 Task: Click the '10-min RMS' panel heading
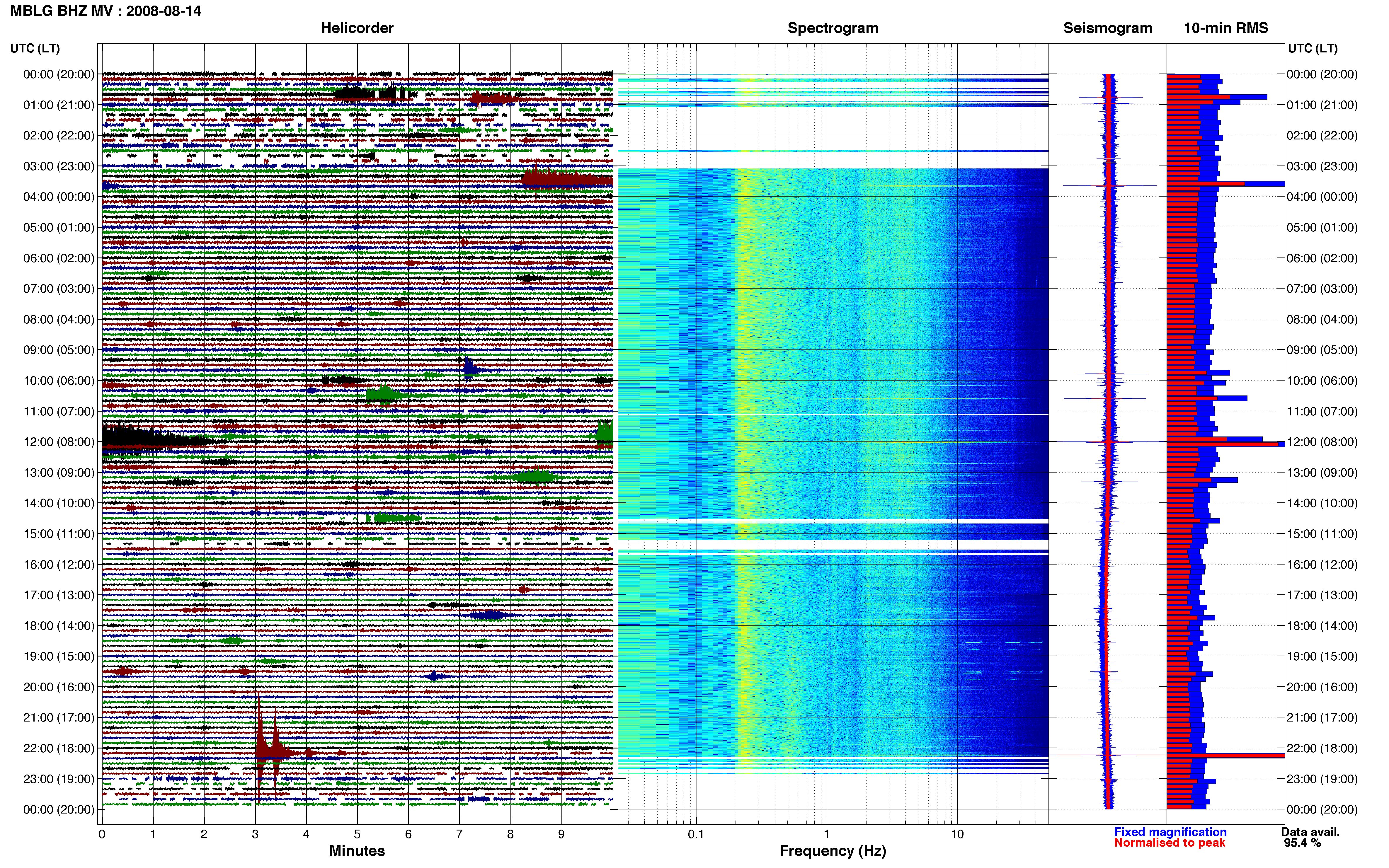1226,28
